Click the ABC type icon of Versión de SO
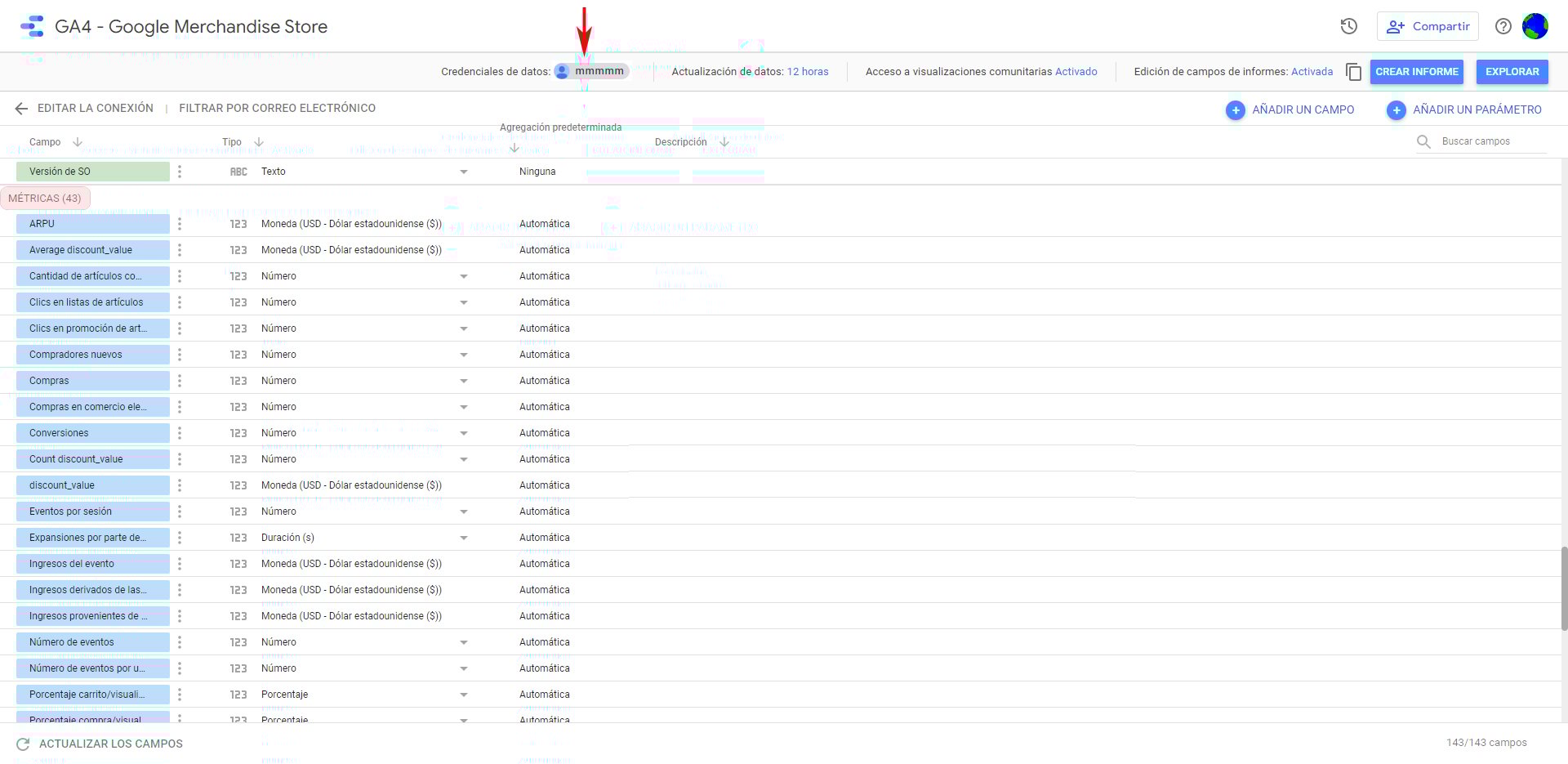 (238, 172)
